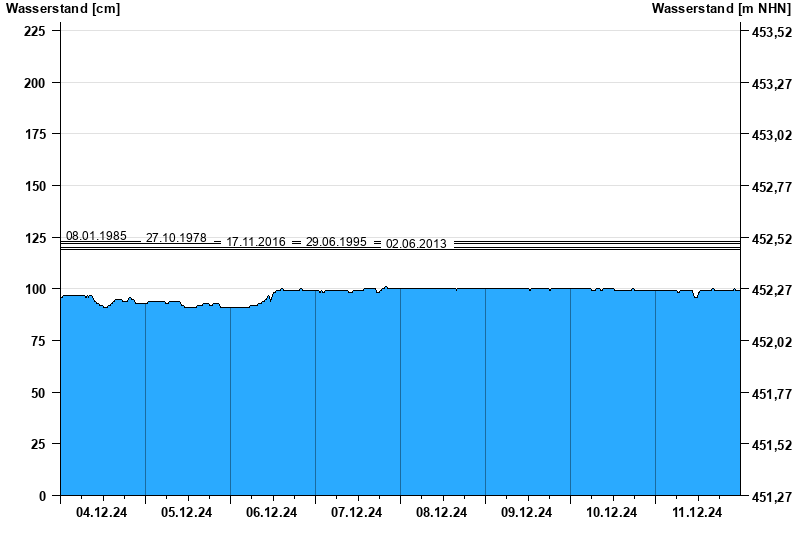Click the 11.12.24 date label
This screenshot has height=550, width=800.
point(697,513)
